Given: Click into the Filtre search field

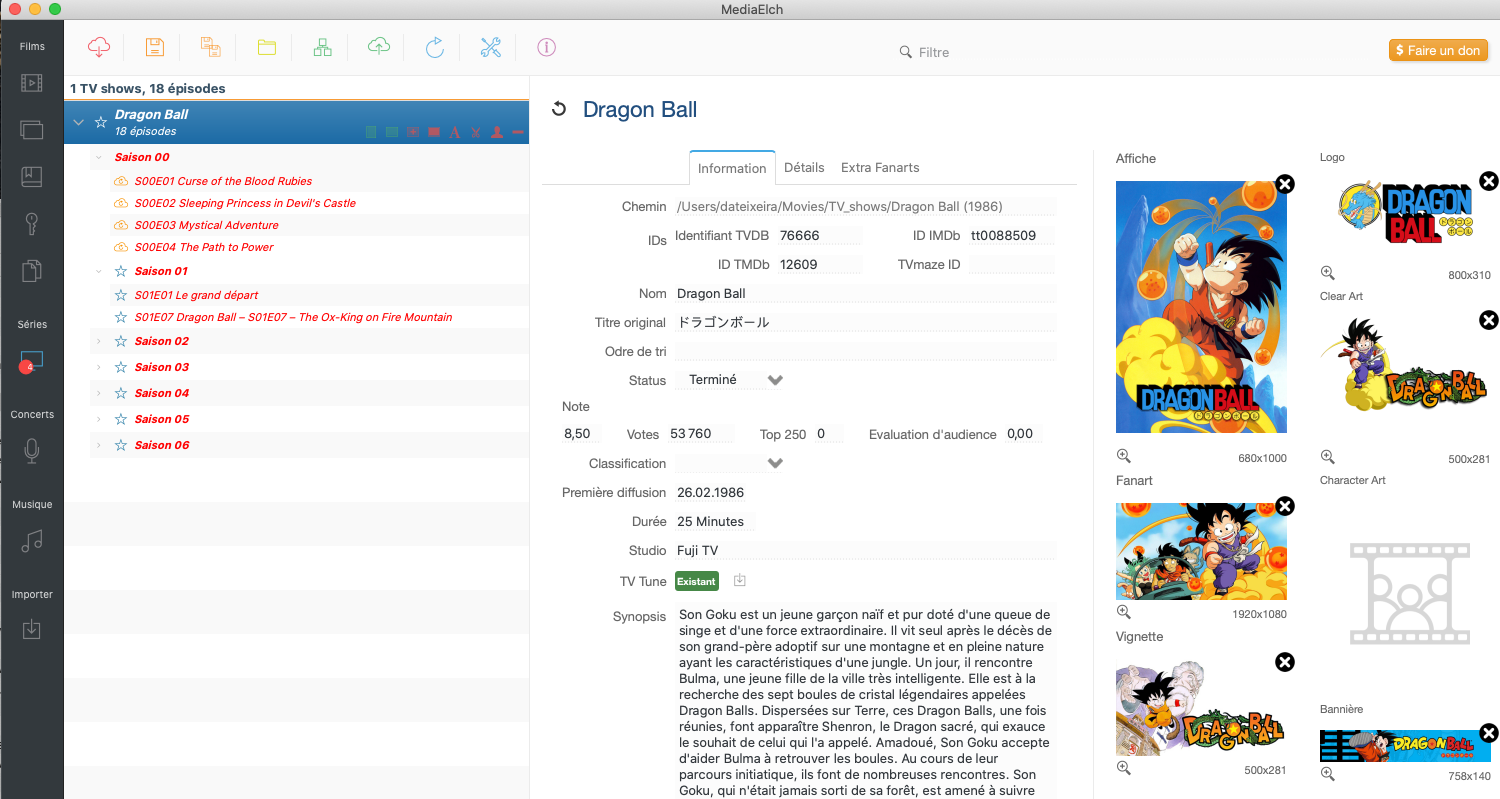Looking at the screenshot, I should click(x=960, y=52).
